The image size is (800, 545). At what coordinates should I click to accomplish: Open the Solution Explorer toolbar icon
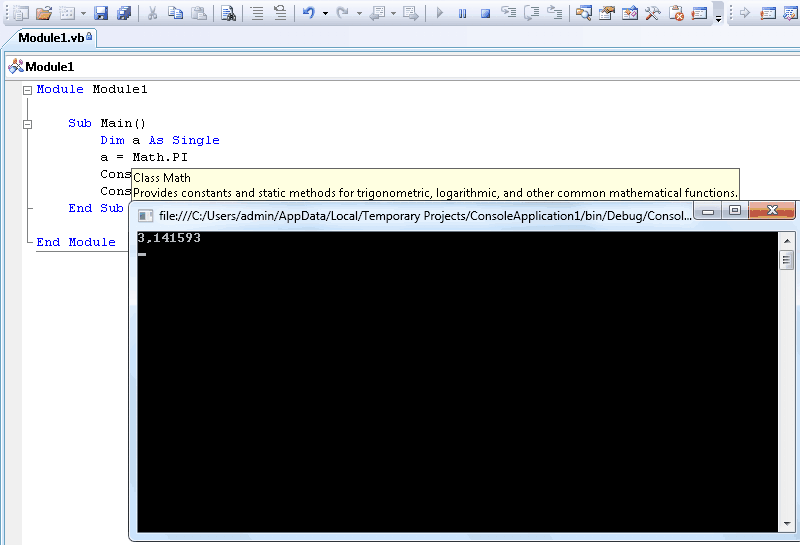(x=583, y=13)
